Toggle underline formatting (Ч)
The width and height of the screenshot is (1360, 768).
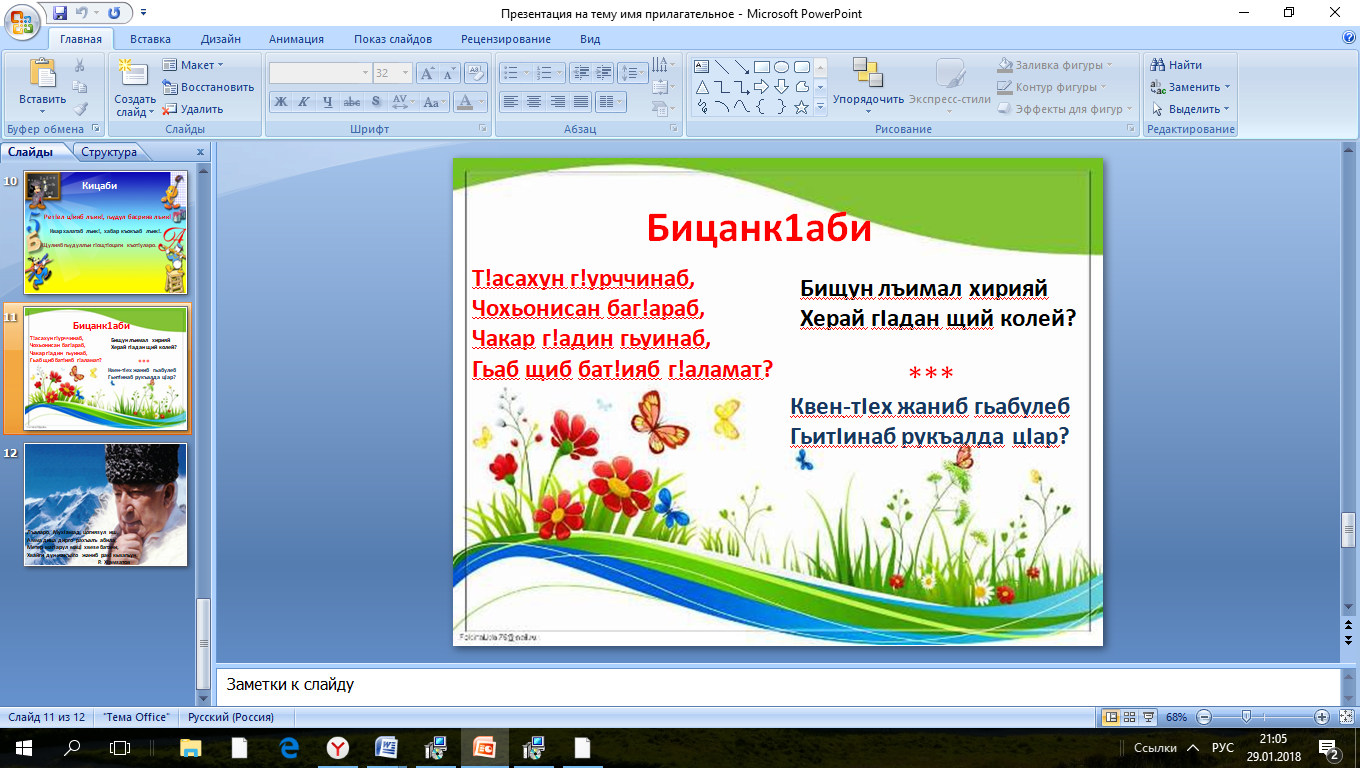pos(327,101)
